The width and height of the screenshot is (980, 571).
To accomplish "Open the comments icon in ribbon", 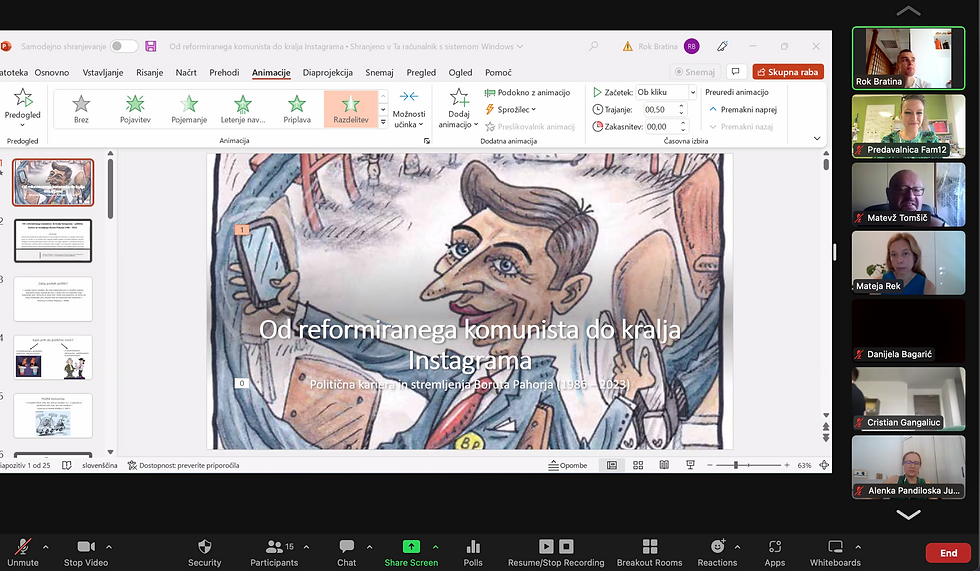I will tap(736, 72).
